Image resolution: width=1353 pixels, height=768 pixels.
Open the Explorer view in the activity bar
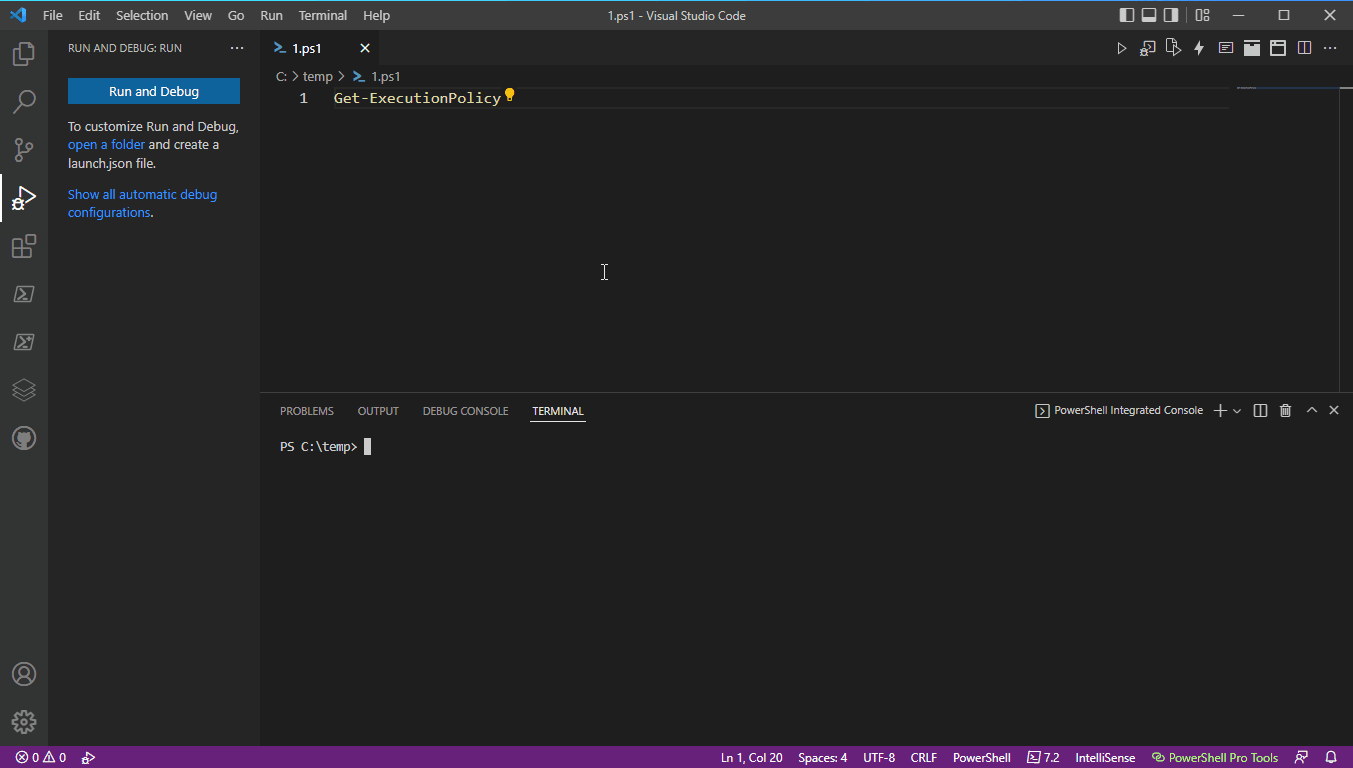[24, 53]
